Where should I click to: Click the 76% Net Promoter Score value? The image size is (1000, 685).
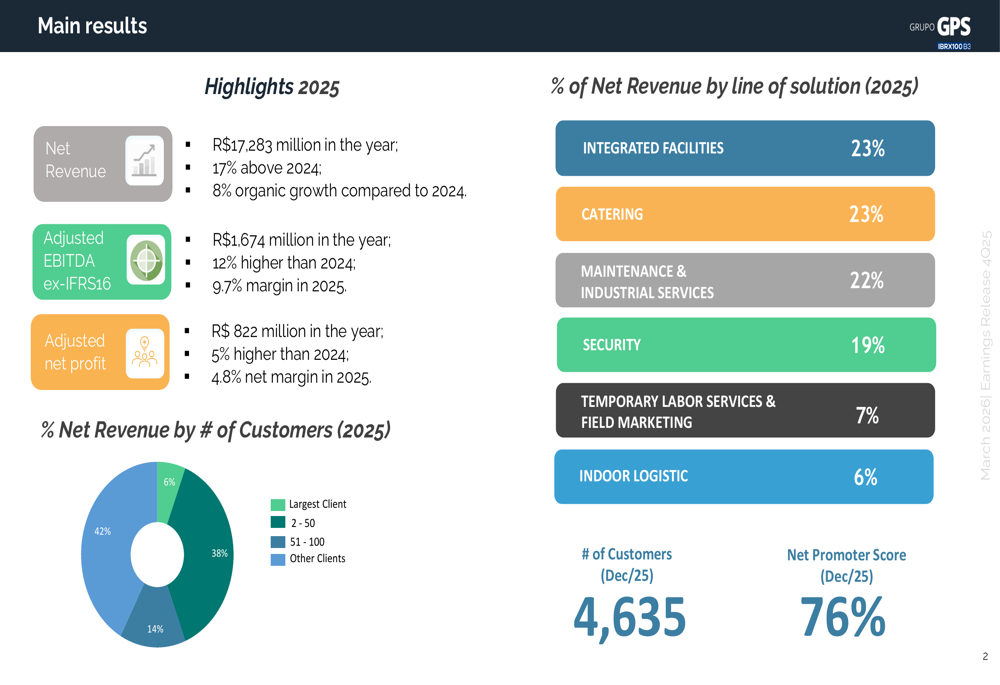[842, 616]
